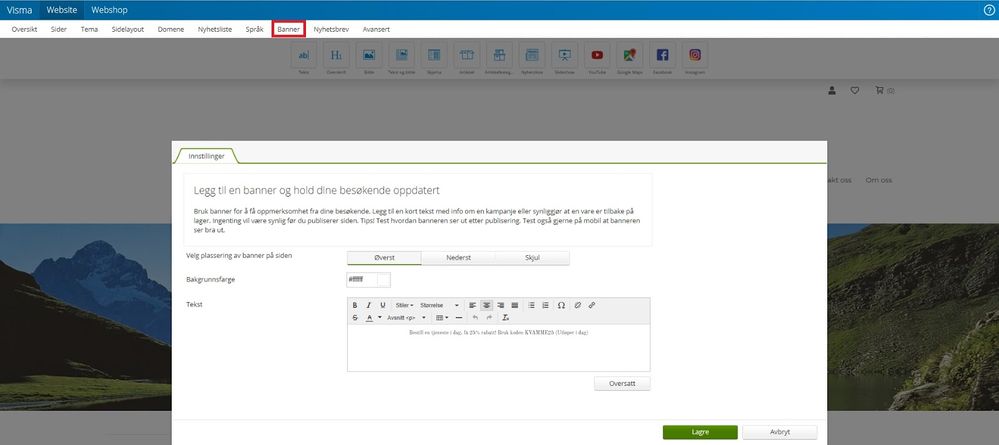
Task: Insert the Slideshow element
Action: coord(564,55)
